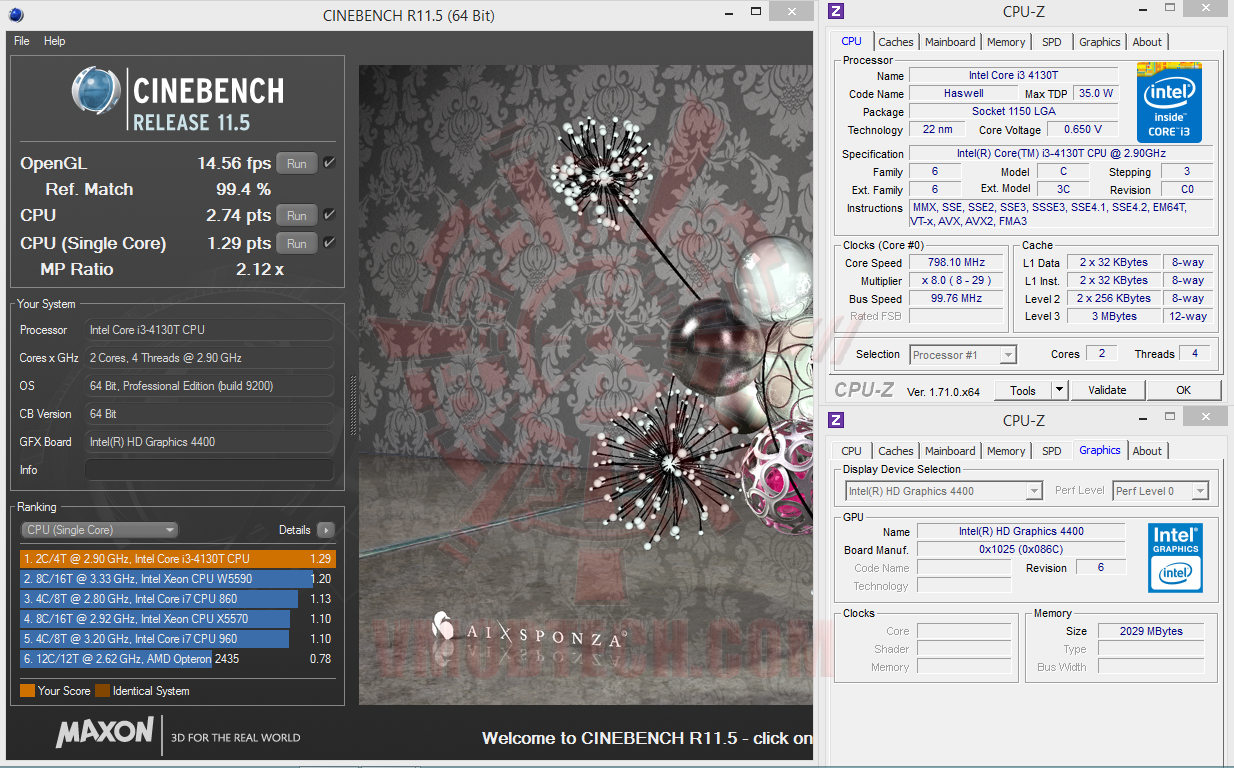
Task: Click the Processor field in Your System
Action: click(x=209, y=330)
